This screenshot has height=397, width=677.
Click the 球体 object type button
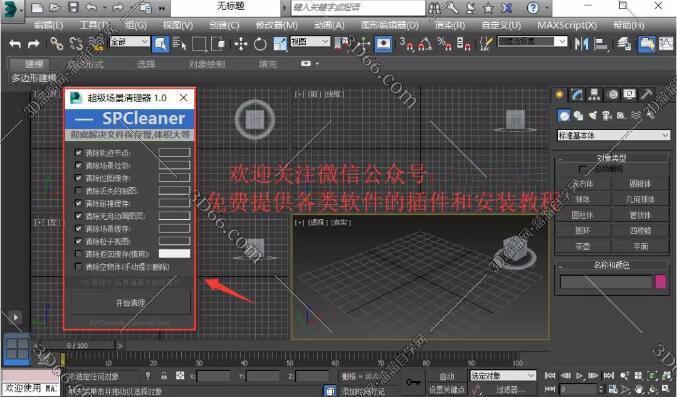pyautogui.click(x=582, y=200)
